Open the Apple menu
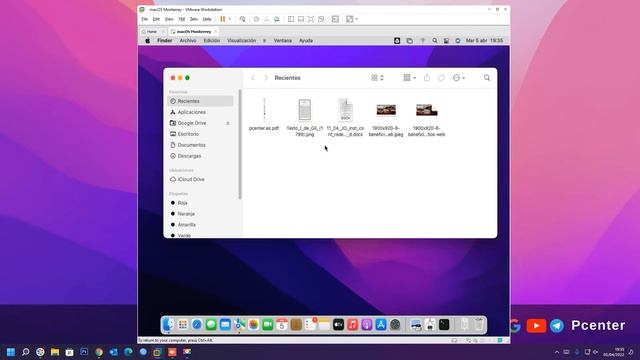 pyautogui.click(x=147, y=40)
